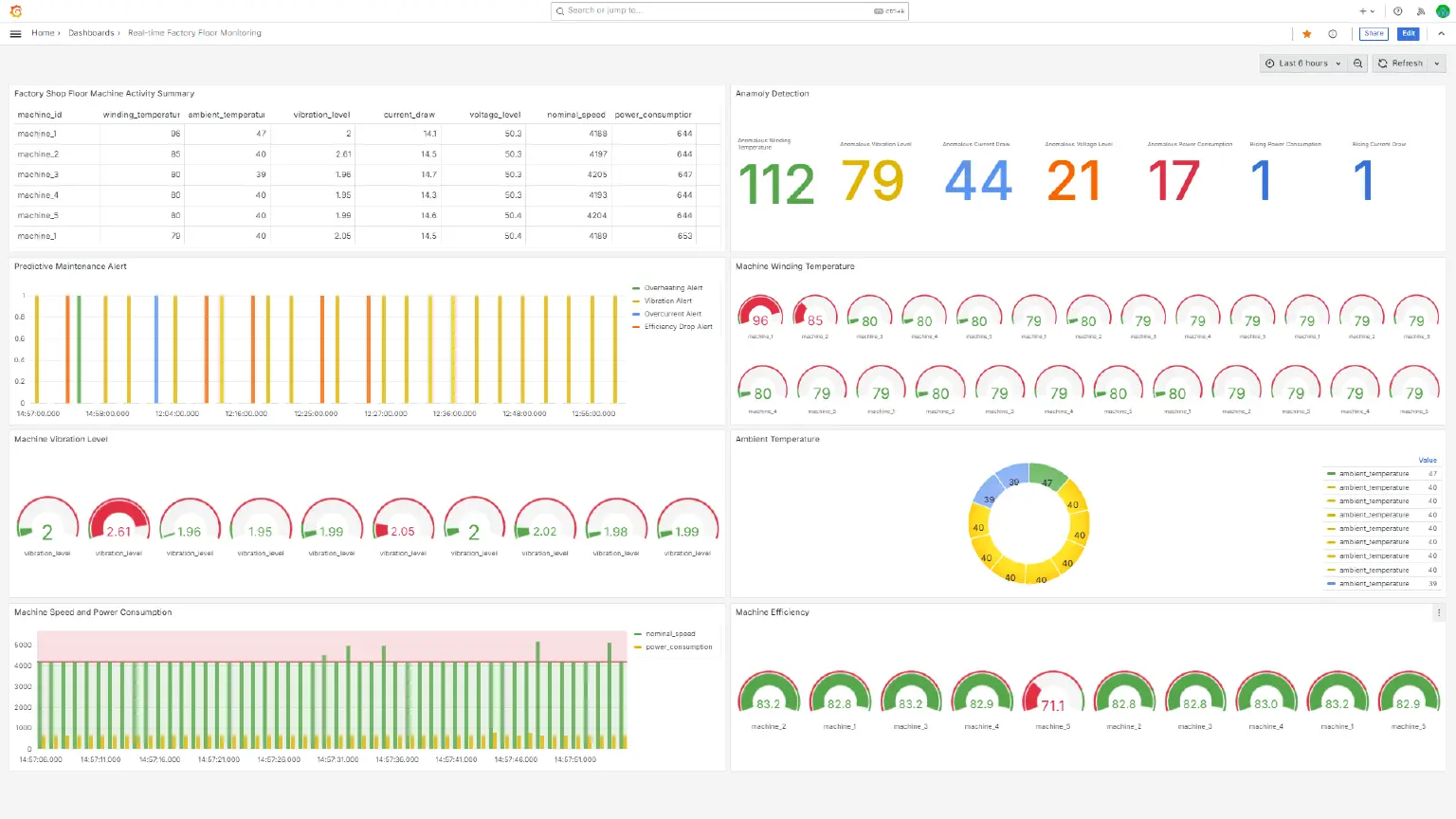Expand the plus add-new dropdown
Screen dimensions: 1456x819
tap(1367, 11)
